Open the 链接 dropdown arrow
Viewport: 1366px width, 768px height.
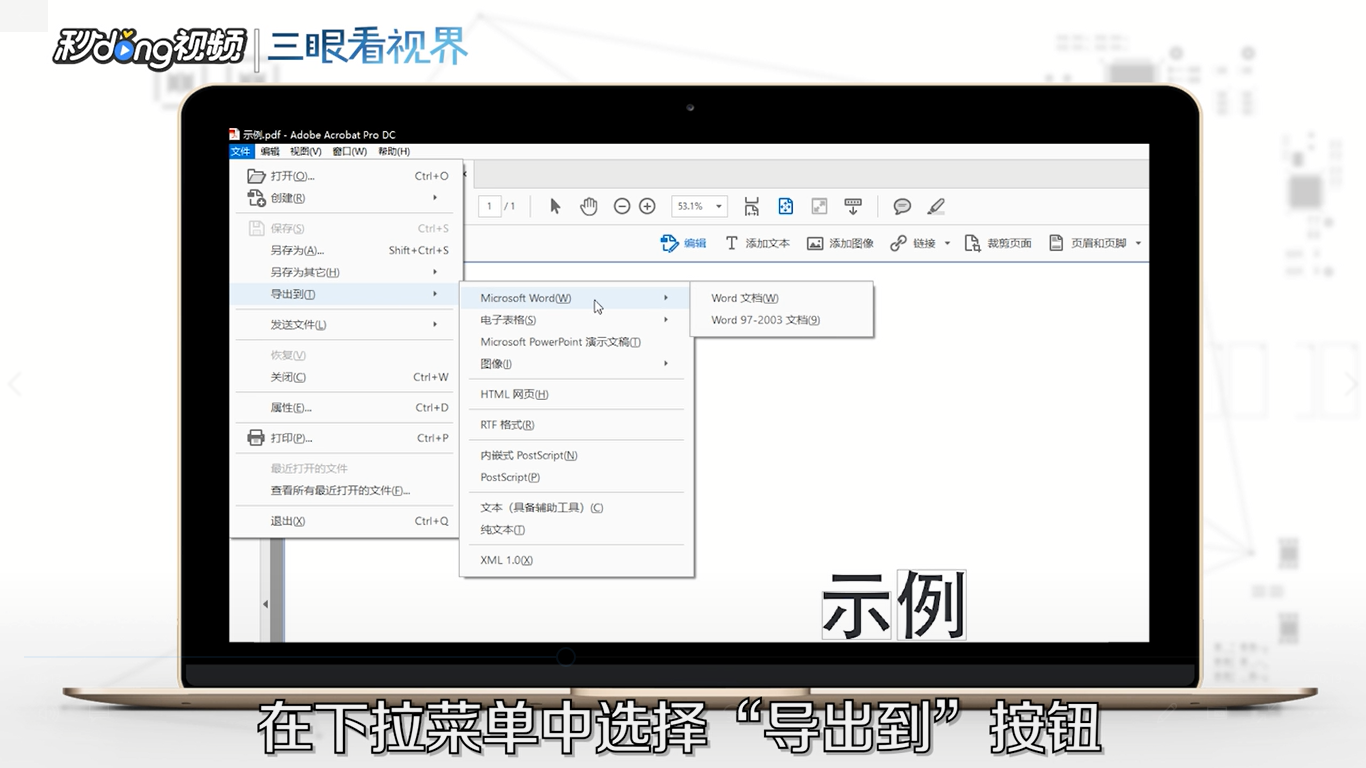947,243
